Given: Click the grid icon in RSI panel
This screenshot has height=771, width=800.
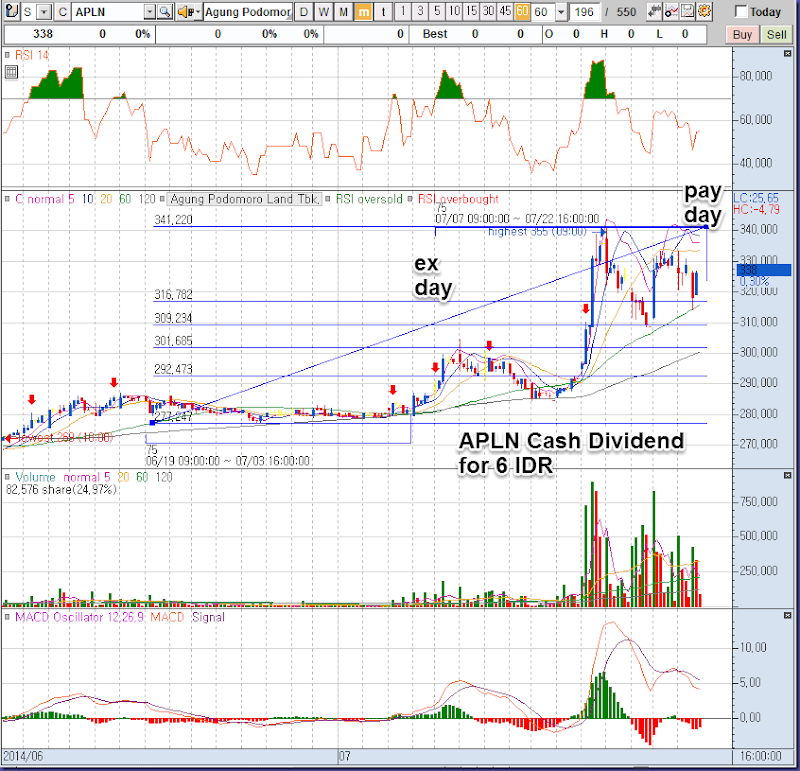Looking at the screenshot, I should (11, 72).
